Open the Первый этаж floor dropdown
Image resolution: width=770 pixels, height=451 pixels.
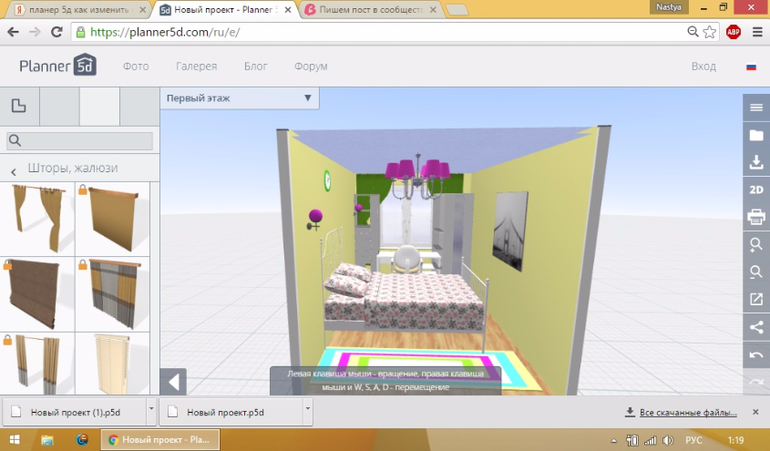[x=240, y=98]
